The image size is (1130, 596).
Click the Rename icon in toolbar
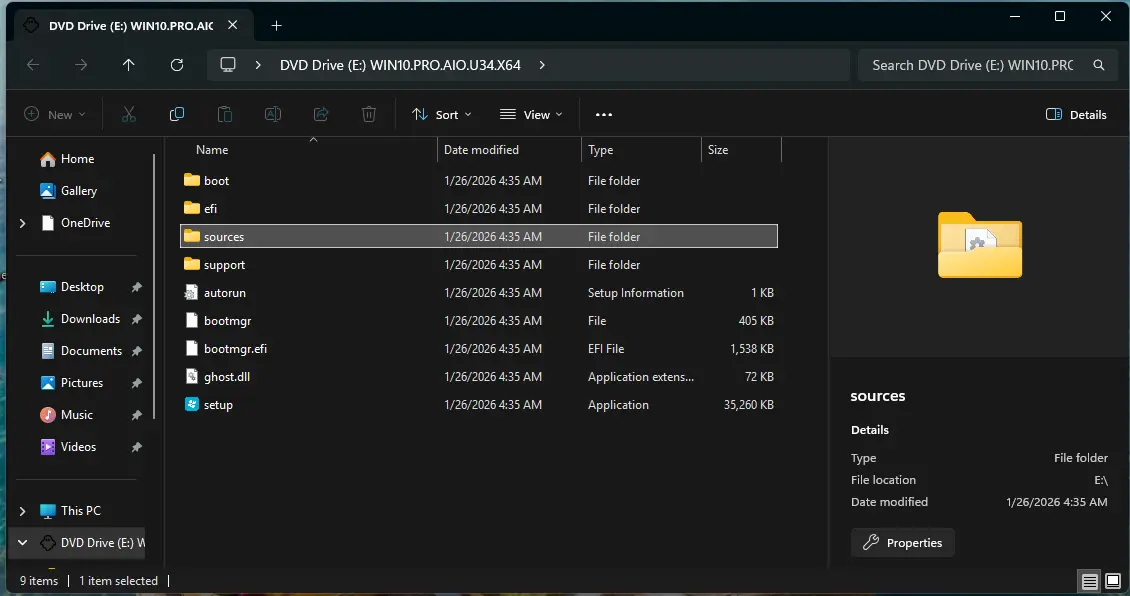273,115
